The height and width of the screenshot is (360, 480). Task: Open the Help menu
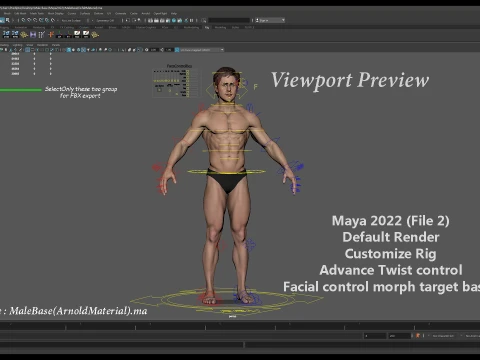pyautogui.click(x=174, y=13)
